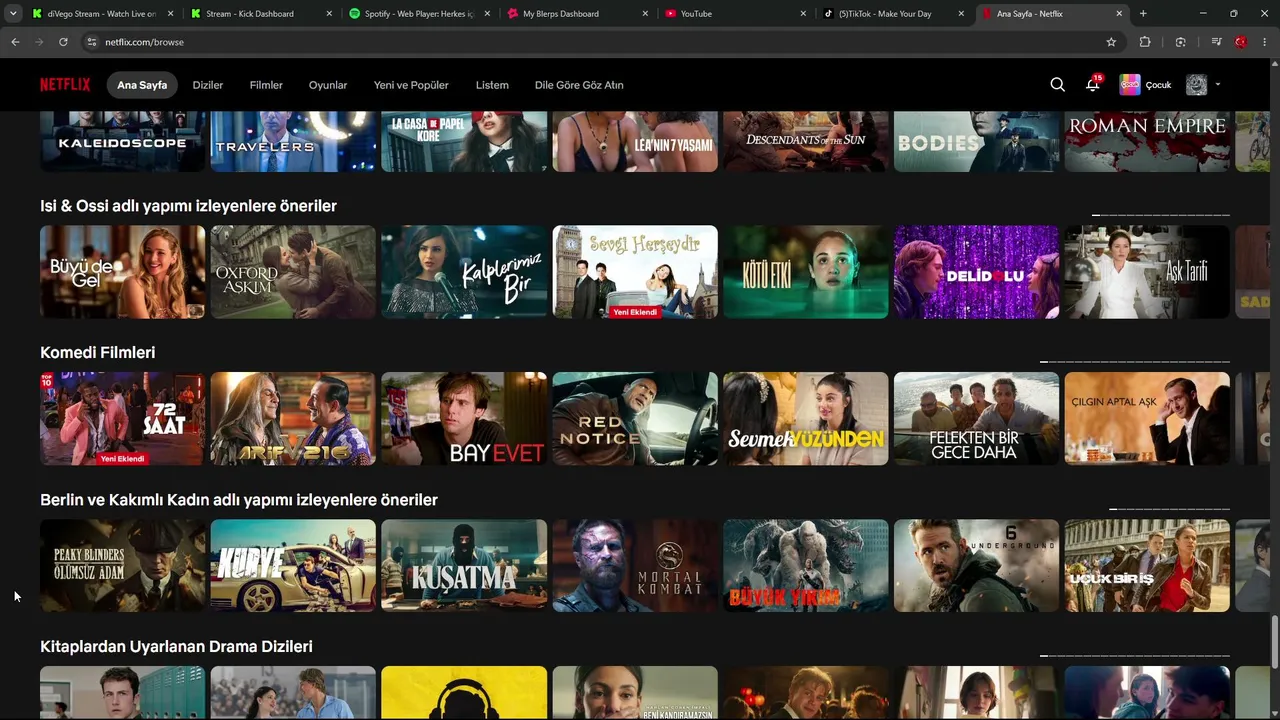Click the scrollbar up arrow
This screenshot has width=1280, height=720.
pos(1274,65)
